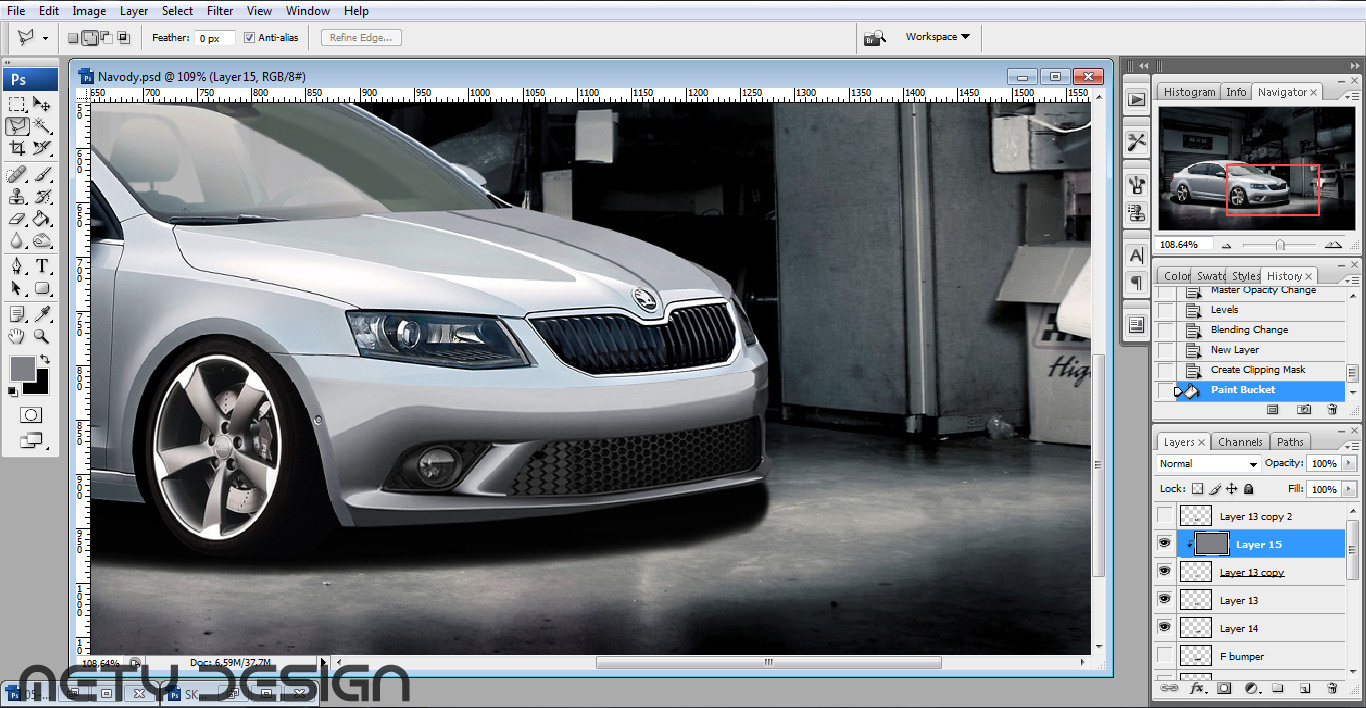The image size is (1366, 708).
Task: Select the Rounded Rectangle shape tool
Action: click(x=42, y=289)
